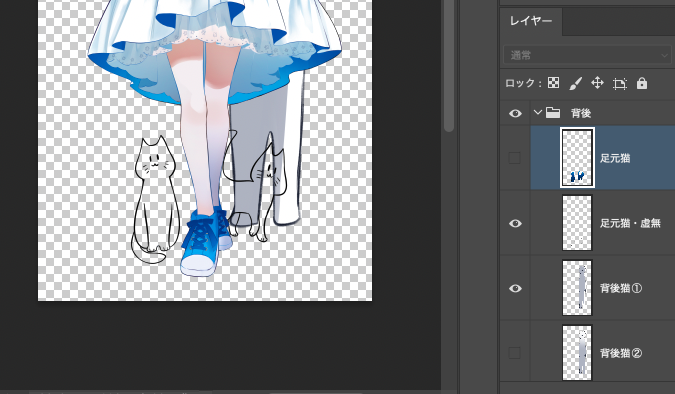This screenshot has height=394, width=675.
Task: Lock artboard nesting icon
Action: (619, 84)
